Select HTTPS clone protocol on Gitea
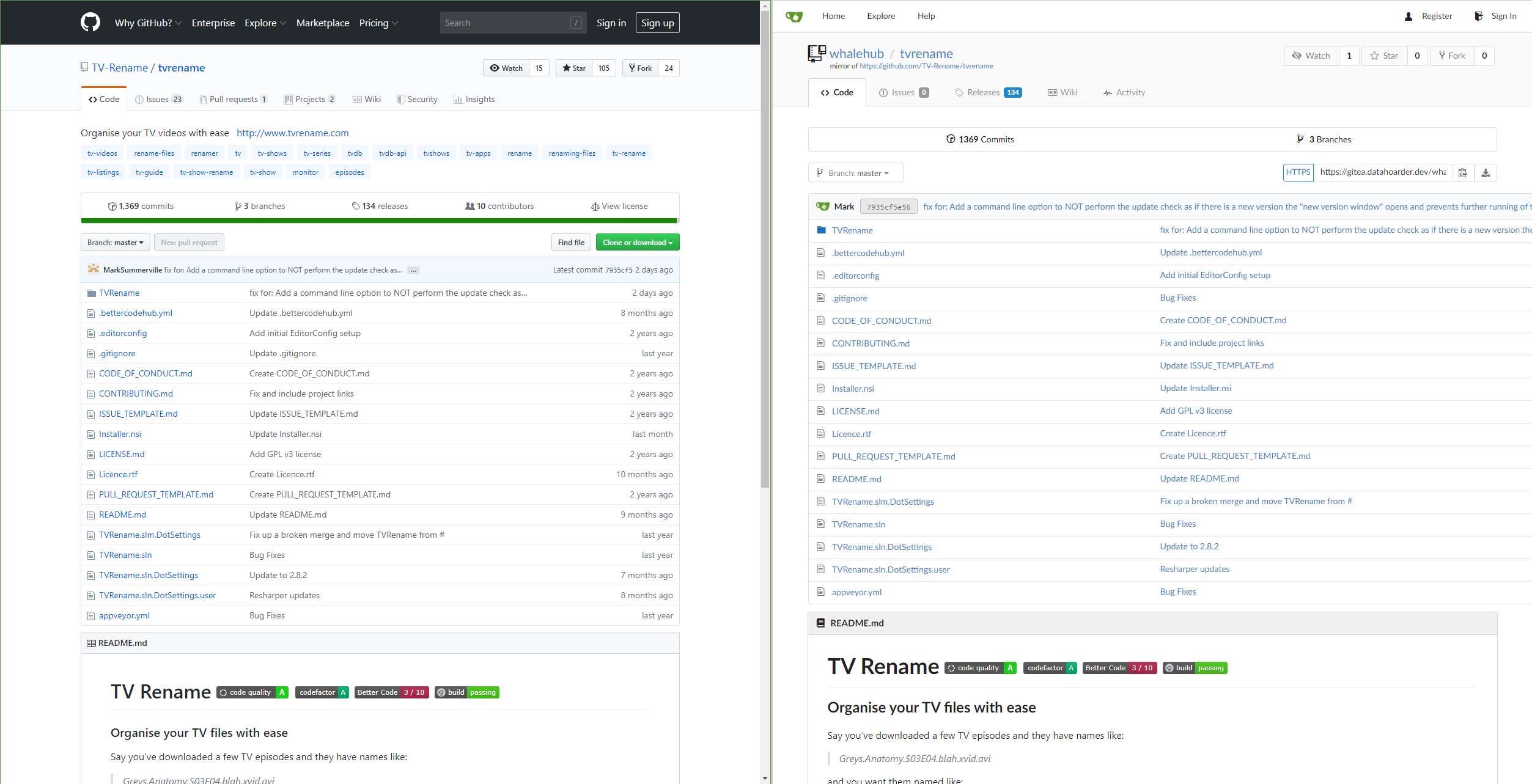This screenshot has width=1532, height=784. [x=1298, y=172]
